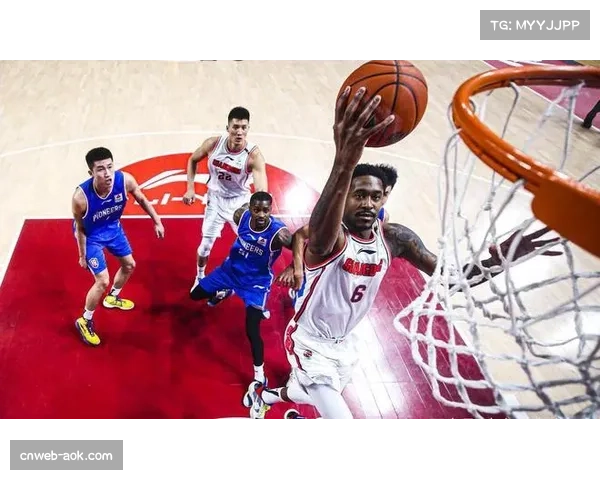Select the number 6 on white jersey

(357, 292)
